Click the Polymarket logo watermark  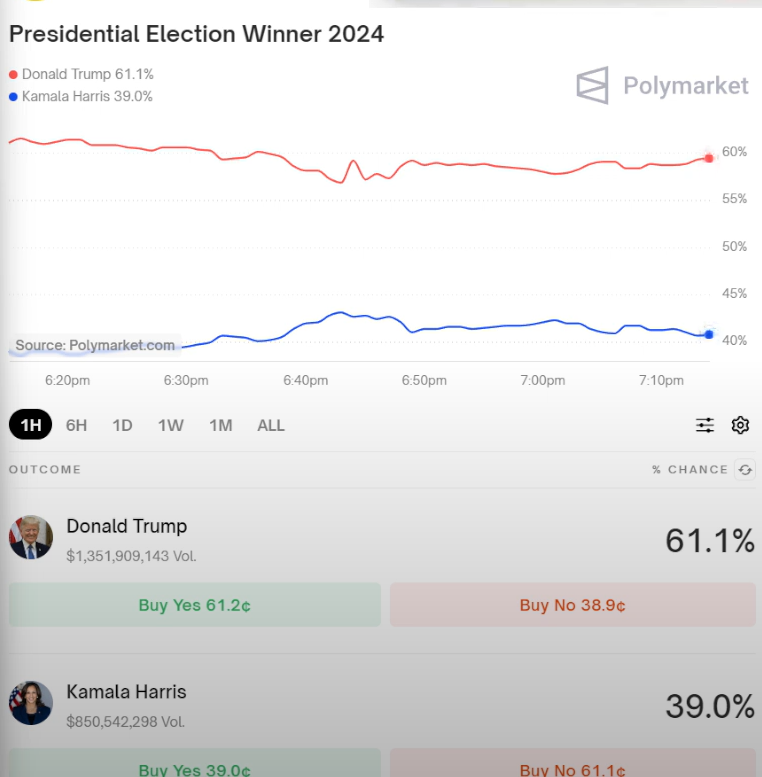point(662,85)
